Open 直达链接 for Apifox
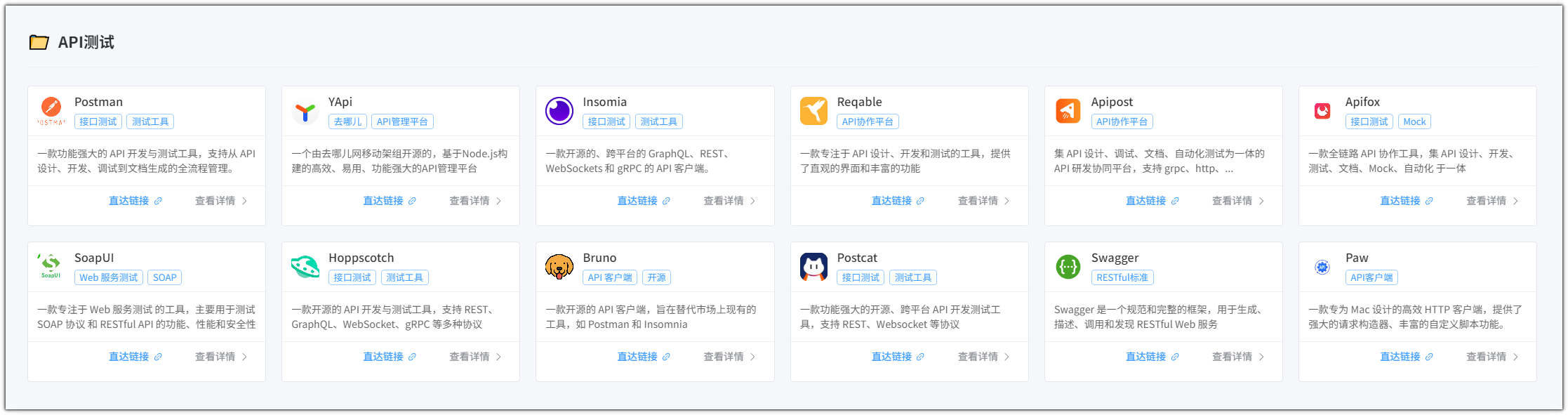The width and height of the screenshot is (1568, 415). coord(1406,201)
